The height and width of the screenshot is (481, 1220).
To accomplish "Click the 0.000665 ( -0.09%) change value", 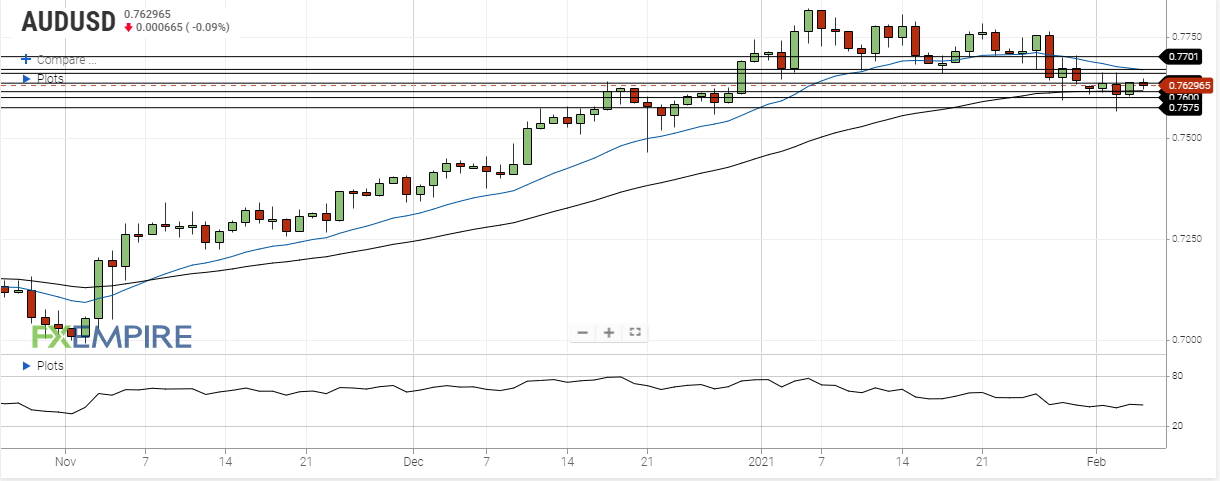I will [x=183, y=27].
